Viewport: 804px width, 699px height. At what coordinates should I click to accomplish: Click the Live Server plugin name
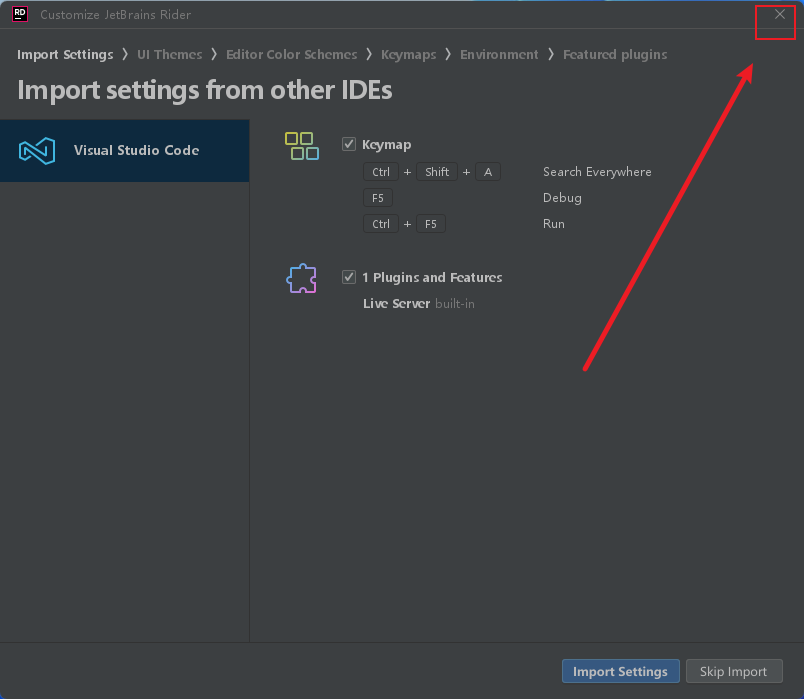(x=396, y=304)
